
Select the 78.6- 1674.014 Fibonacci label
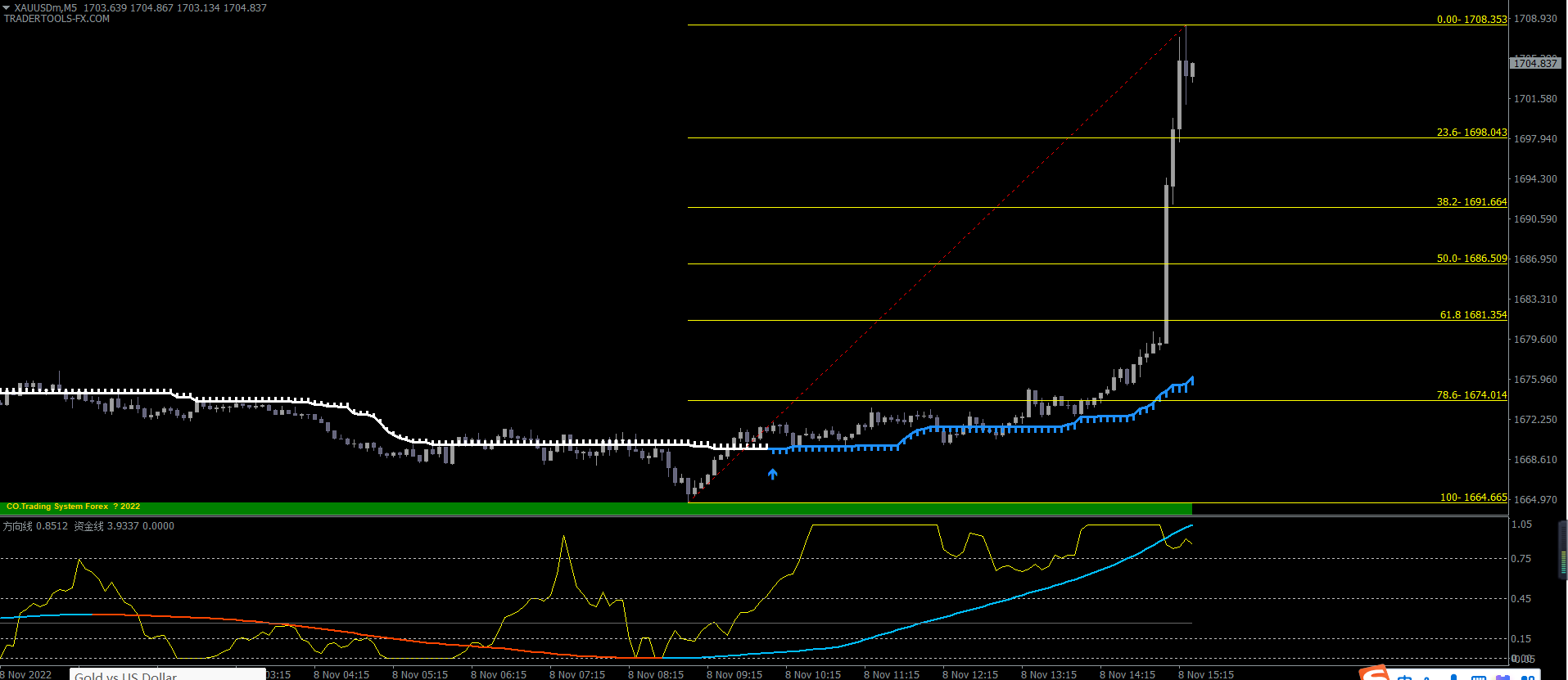point(1471,394)
